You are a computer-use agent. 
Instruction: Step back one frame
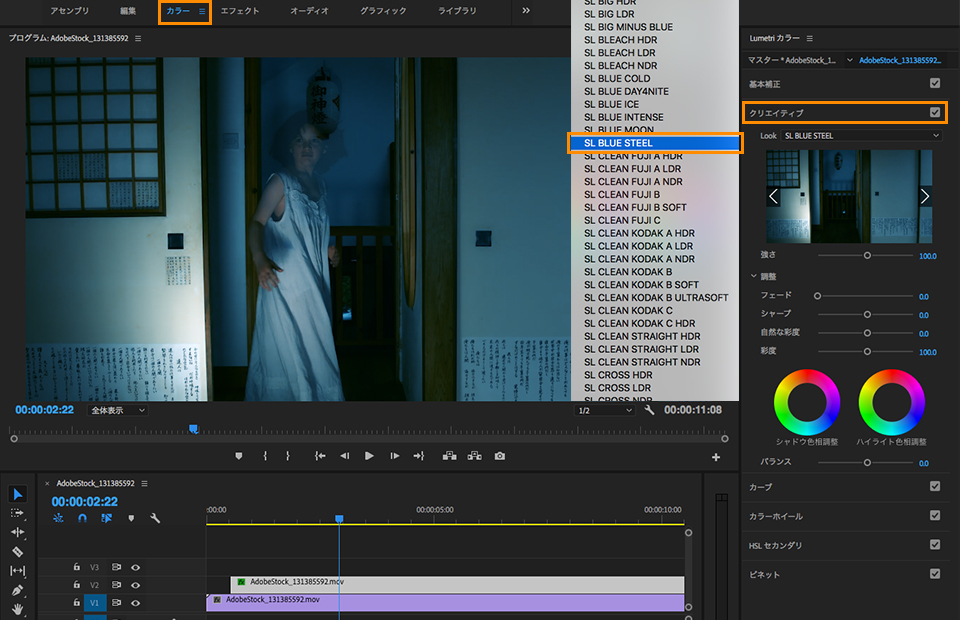tap(345, 456)
